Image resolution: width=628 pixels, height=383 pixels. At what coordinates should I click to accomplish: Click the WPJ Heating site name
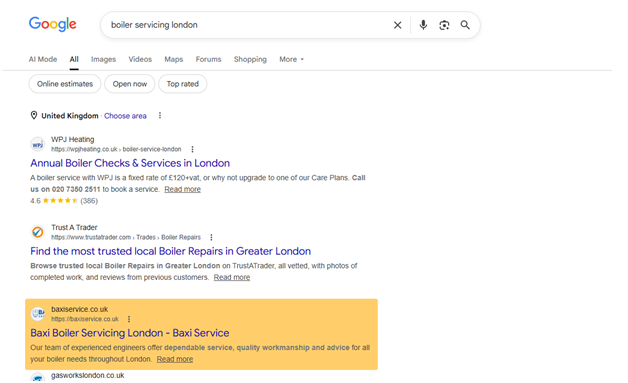[72, 139]
